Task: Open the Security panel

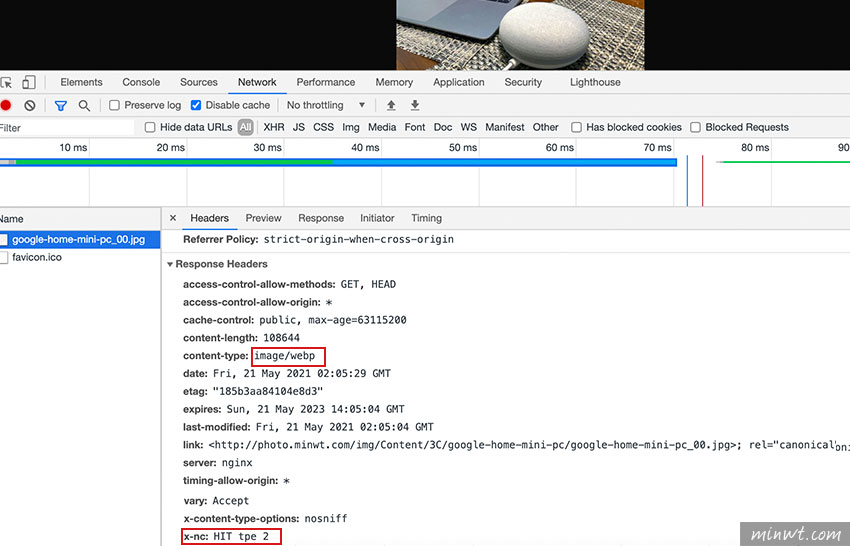Action: [523, 82]
